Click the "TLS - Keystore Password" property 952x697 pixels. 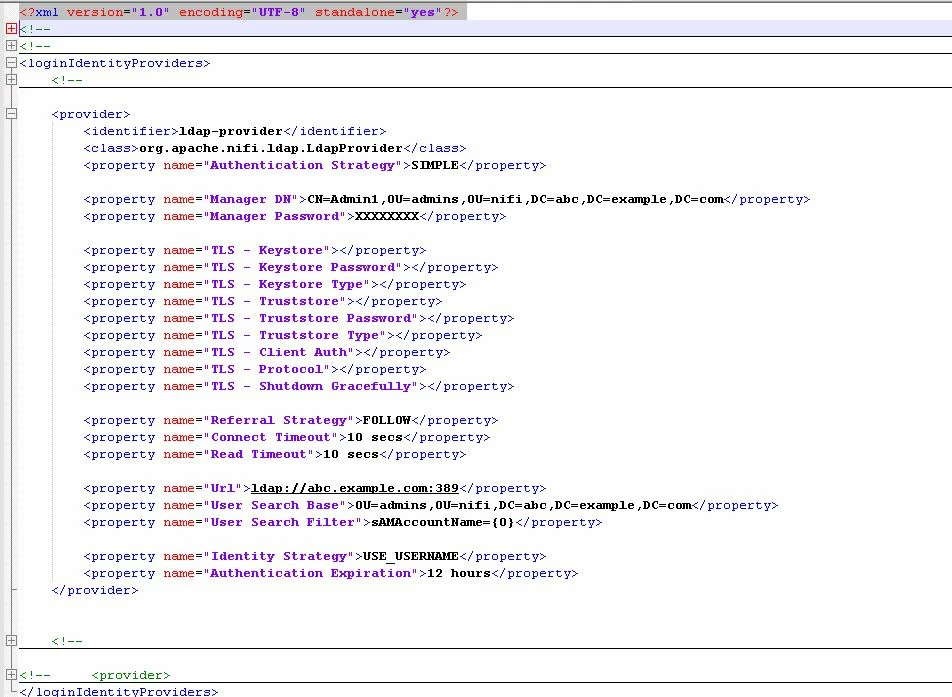[x=291, y=267]
